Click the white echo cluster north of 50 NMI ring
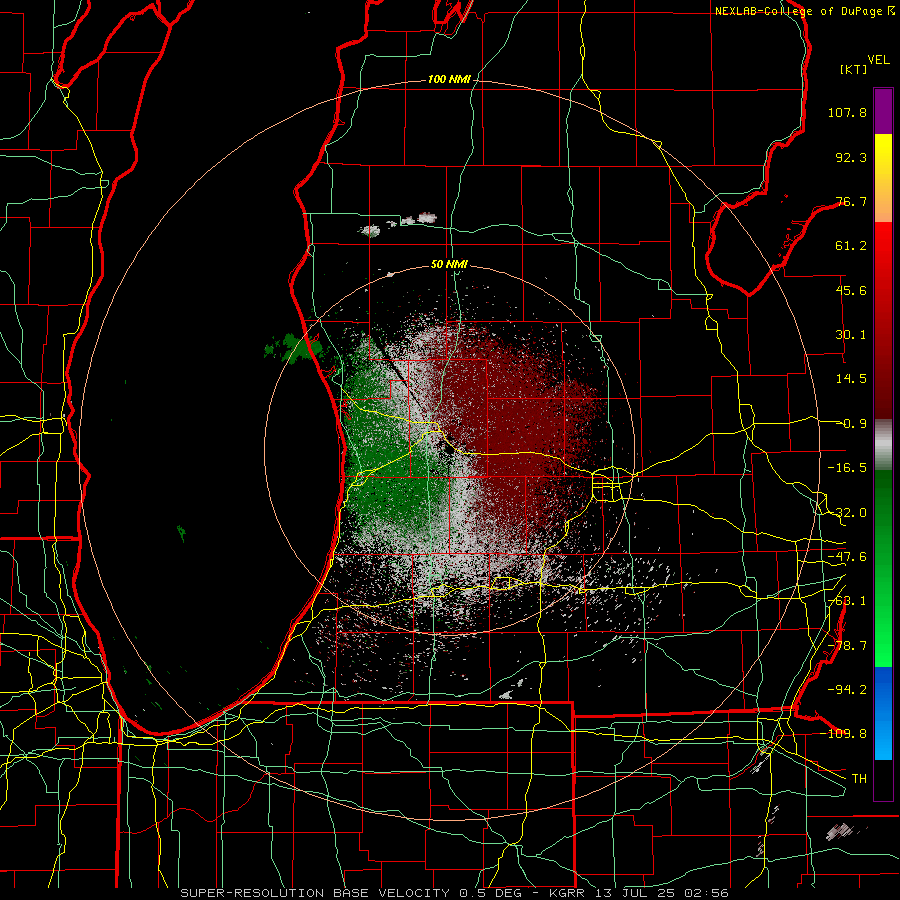900x900 pixels. pyautogui.click(x=399, y=224)
